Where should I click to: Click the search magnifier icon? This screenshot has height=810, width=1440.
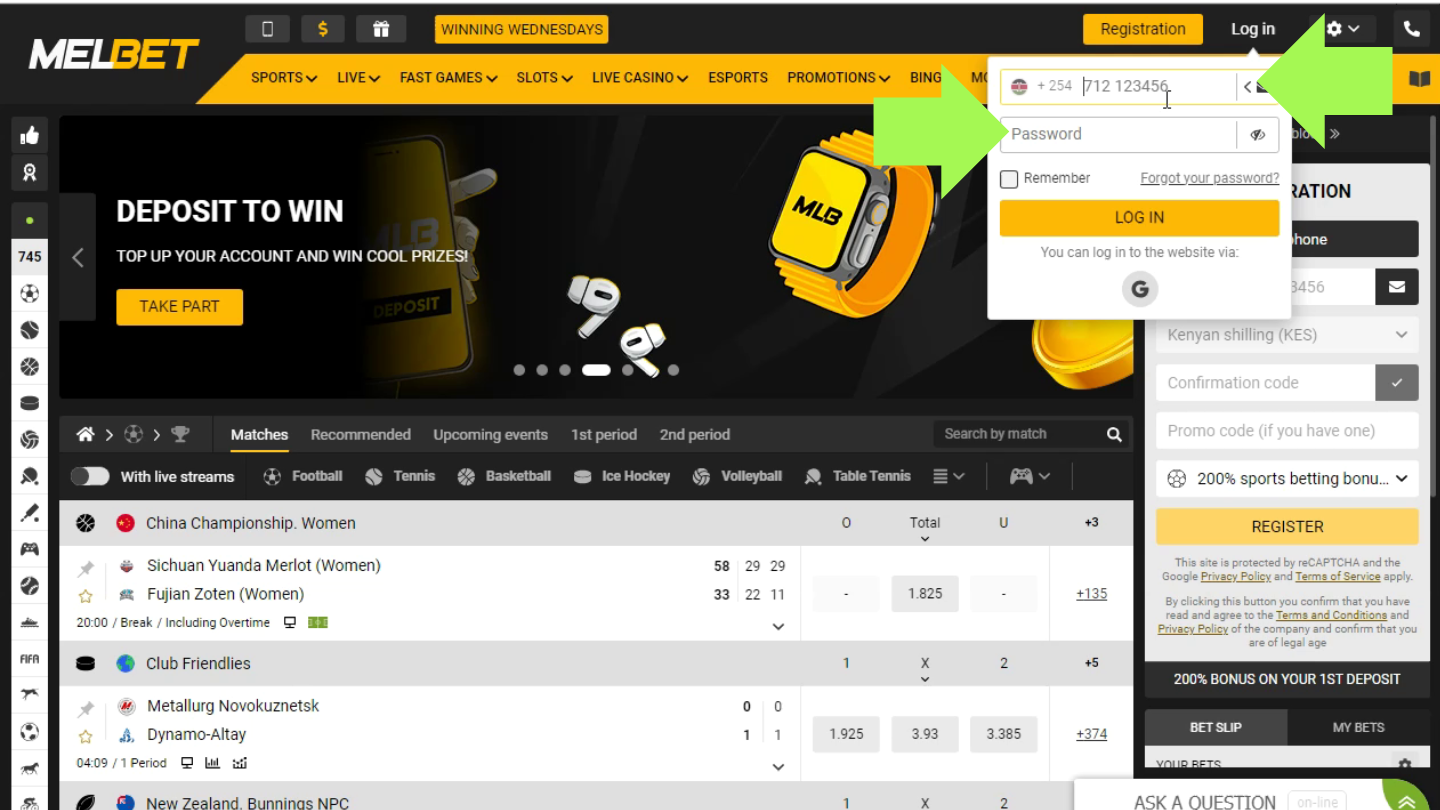pos(1114,434)
